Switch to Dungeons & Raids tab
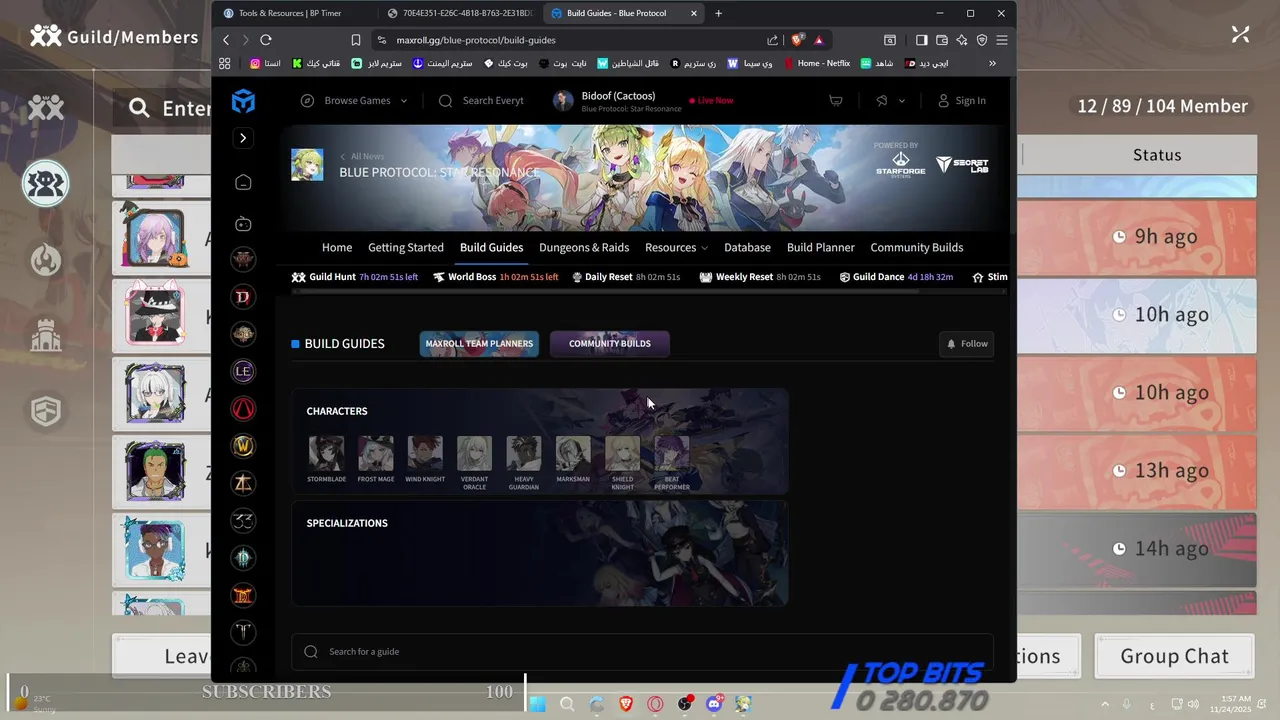The width and height of the screenshot is (1280, 720). tap(584, 247)
